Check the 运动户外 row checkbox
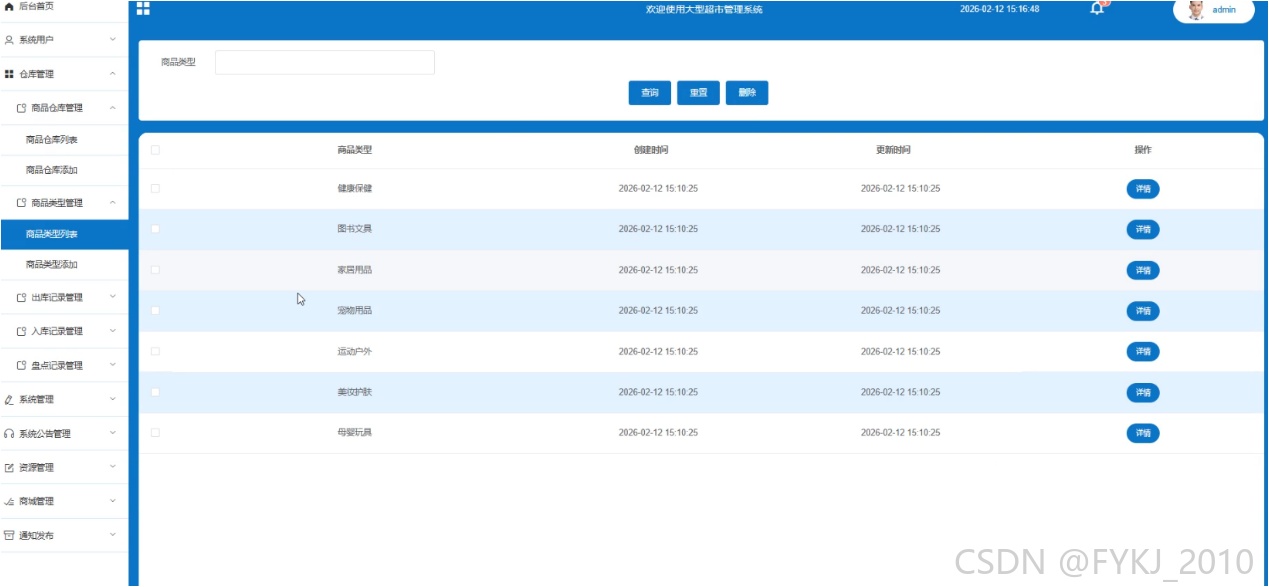Viewport: 1269px width, 587px height. 155,351
